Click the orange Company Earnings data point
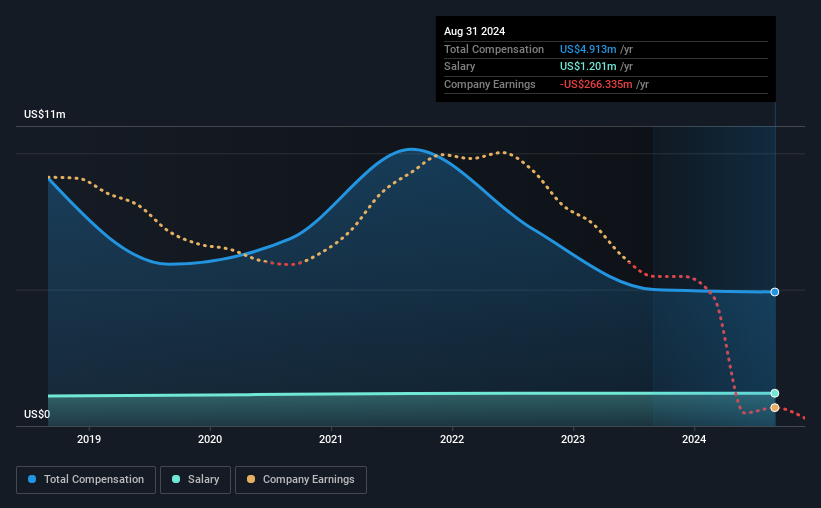 774,407
